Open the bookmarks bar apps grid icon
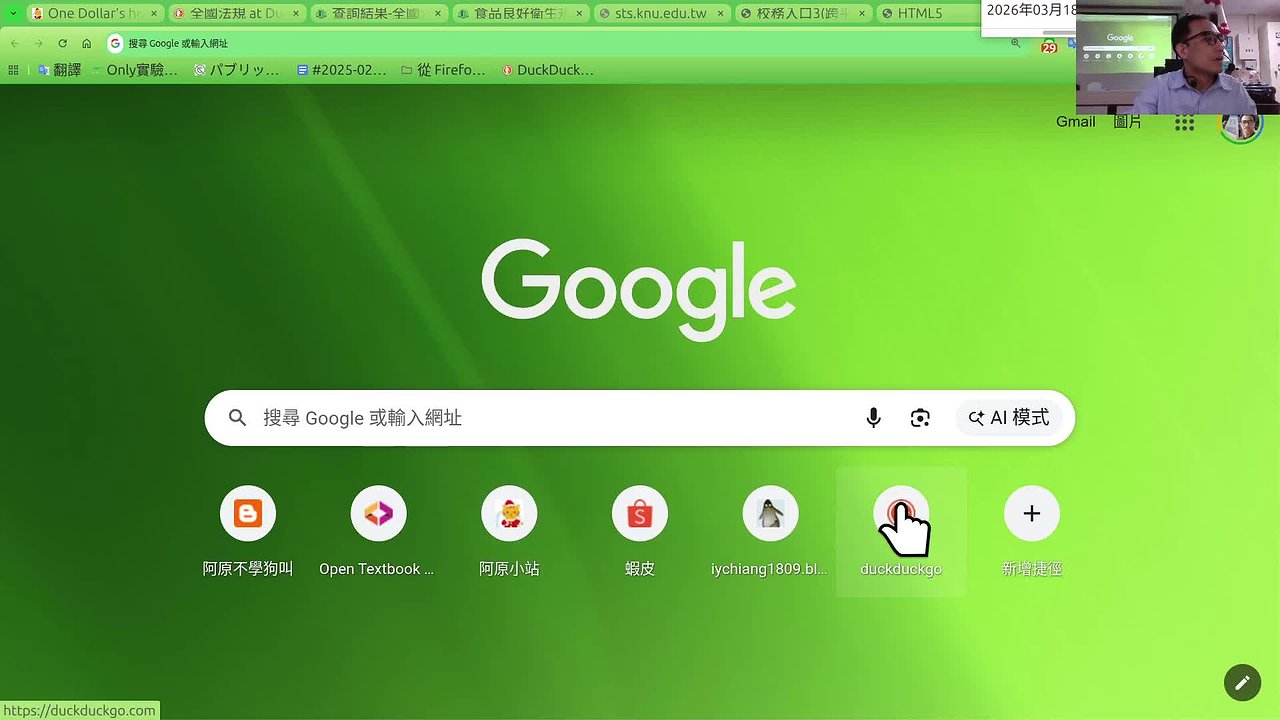 13,70
